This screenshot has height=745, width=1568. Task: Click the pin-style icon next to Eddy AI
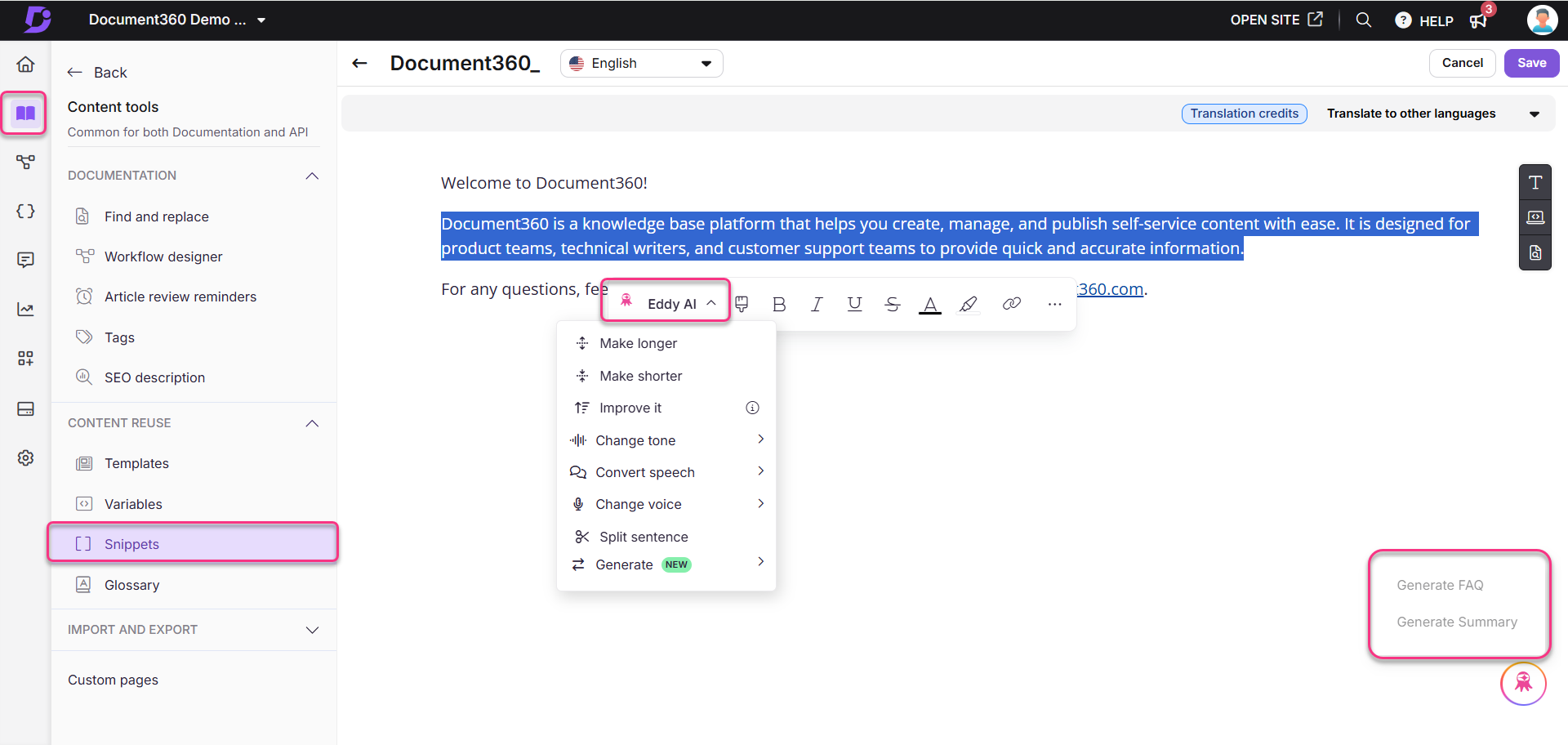point(742,304)
